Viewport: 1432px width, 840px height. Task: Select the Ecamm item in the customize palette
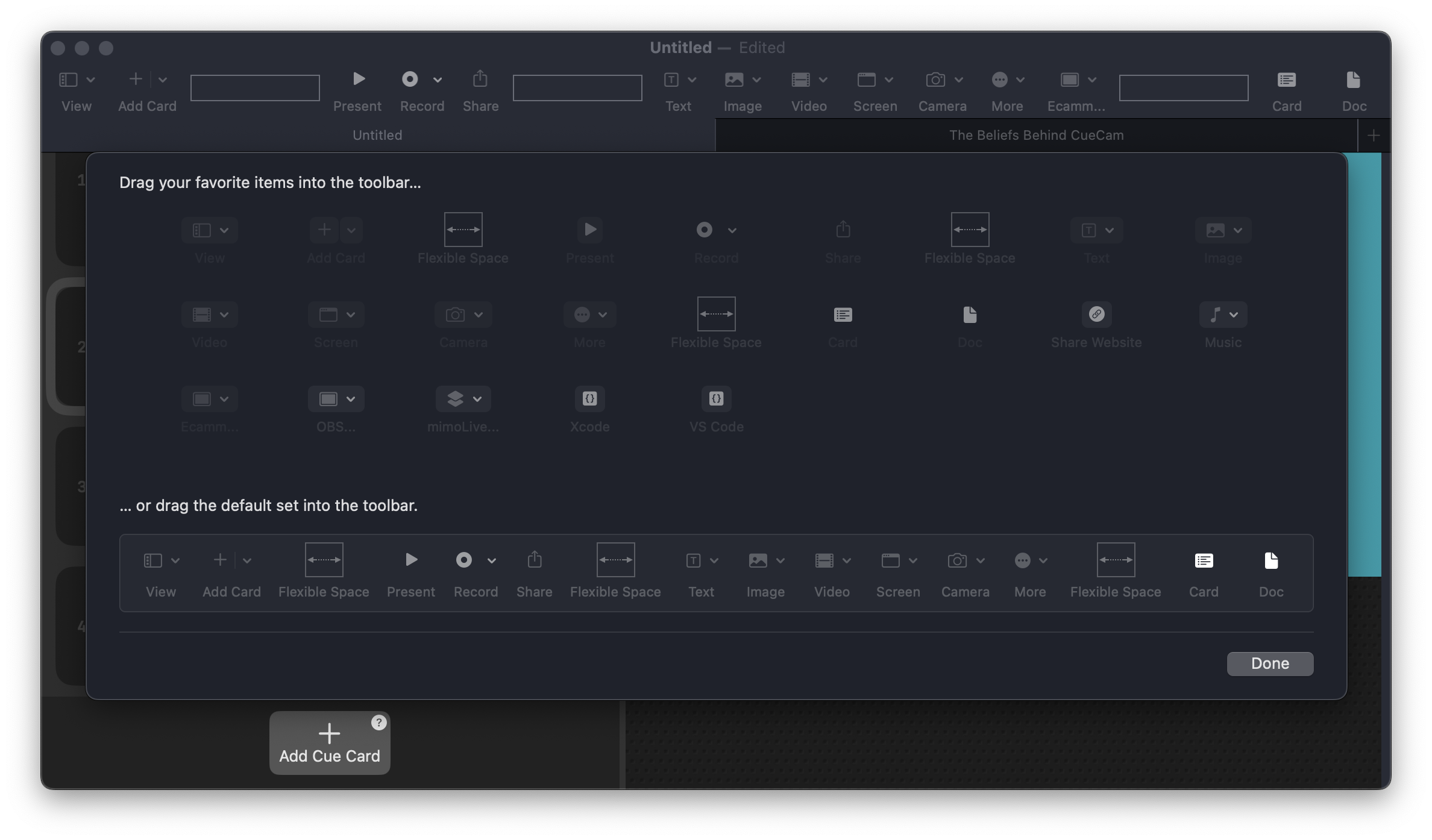[x=210, y=409]
